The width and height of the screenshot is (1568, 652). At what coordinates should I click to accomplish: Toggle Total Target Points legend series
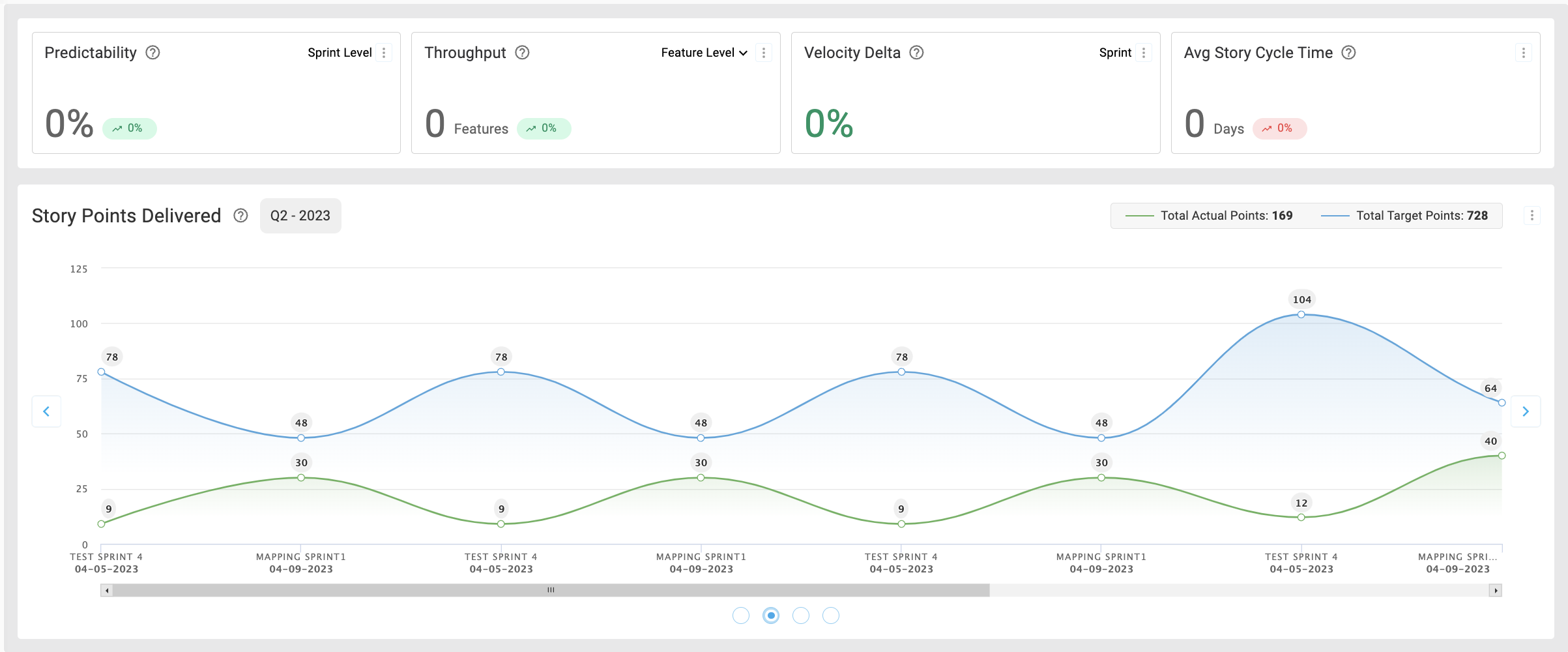click(1404, 216)
